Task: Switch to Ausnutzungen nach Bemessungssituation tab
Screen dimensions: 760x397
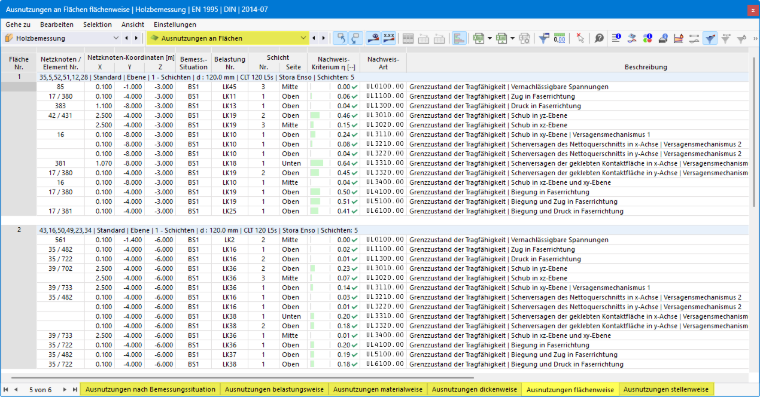Action: pyautogui.click(x=150, y=389)
